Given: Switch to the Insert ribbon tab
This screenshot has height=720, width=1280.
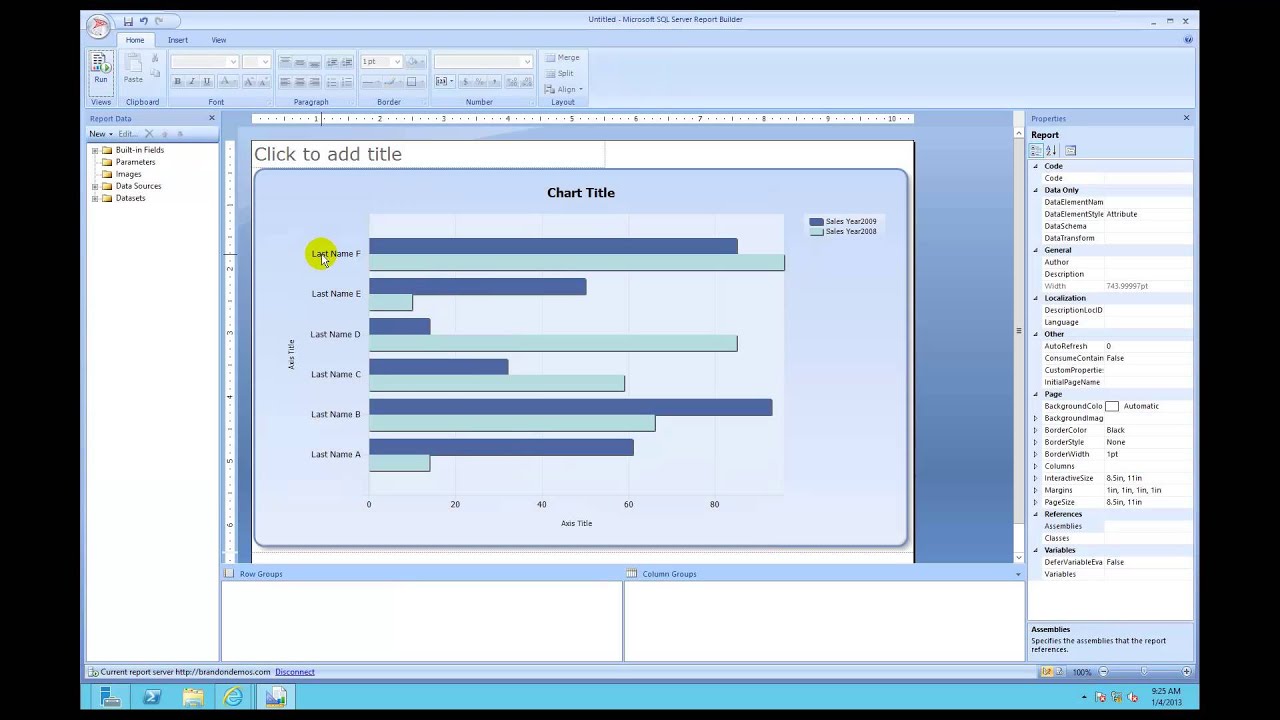Looking at the screenshot, I should pyautogui.click(x=178, y=40).
